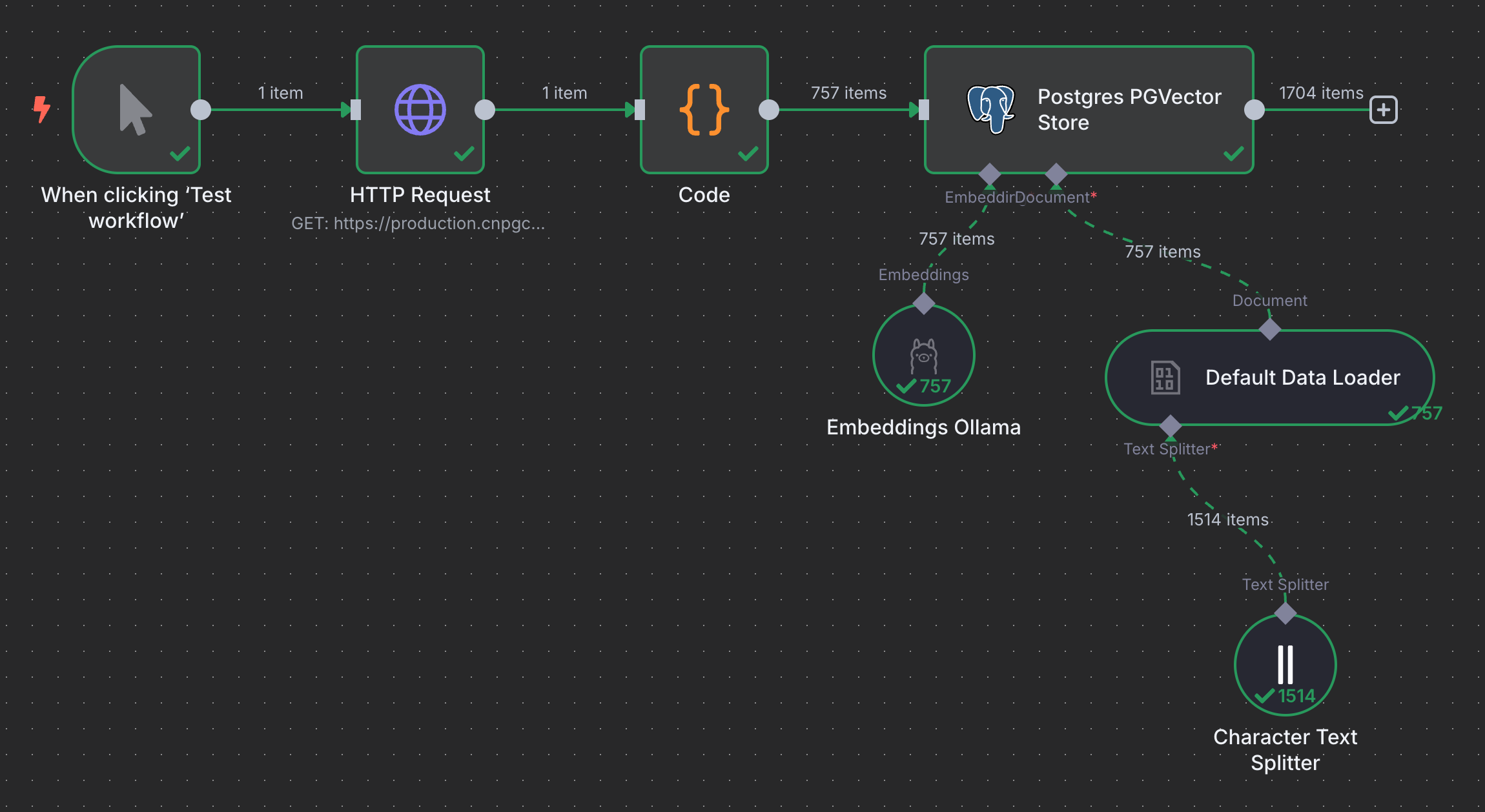Click the Document diamond connector under PGVector Store

pos(1056,174)
